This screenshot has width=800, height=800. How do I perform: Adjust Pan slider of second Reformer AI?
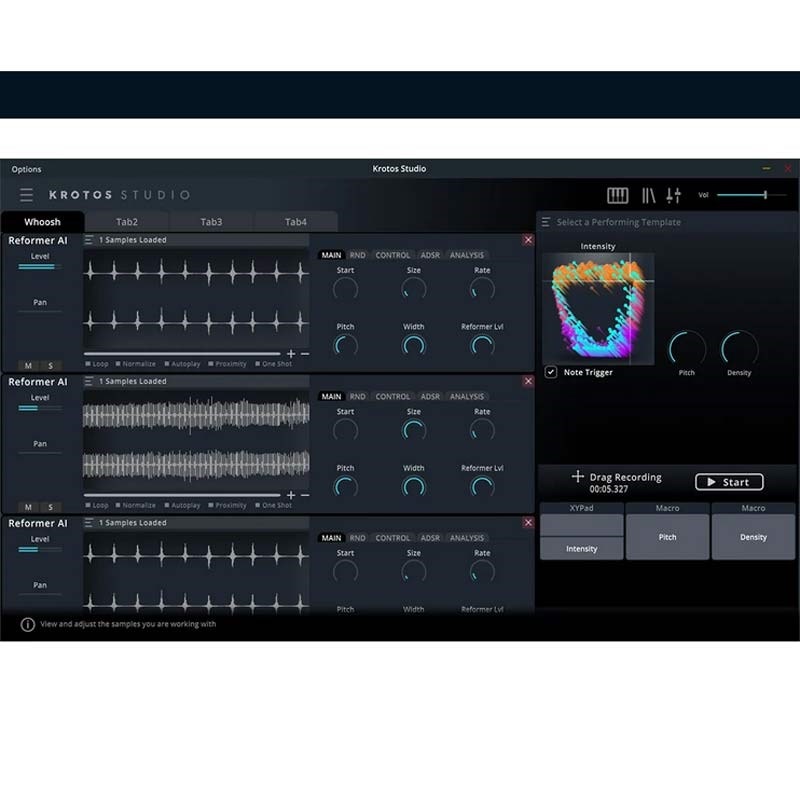coord(40,453)
